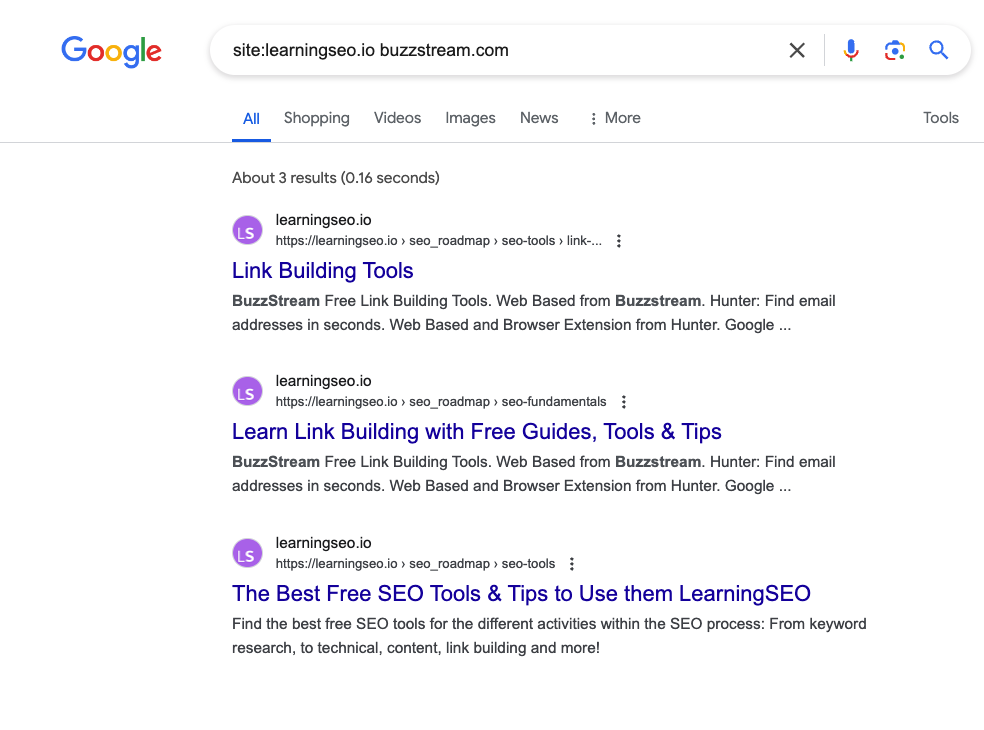Select the Shopping results tab
984x730 pixels.
[x=316, y=118]
